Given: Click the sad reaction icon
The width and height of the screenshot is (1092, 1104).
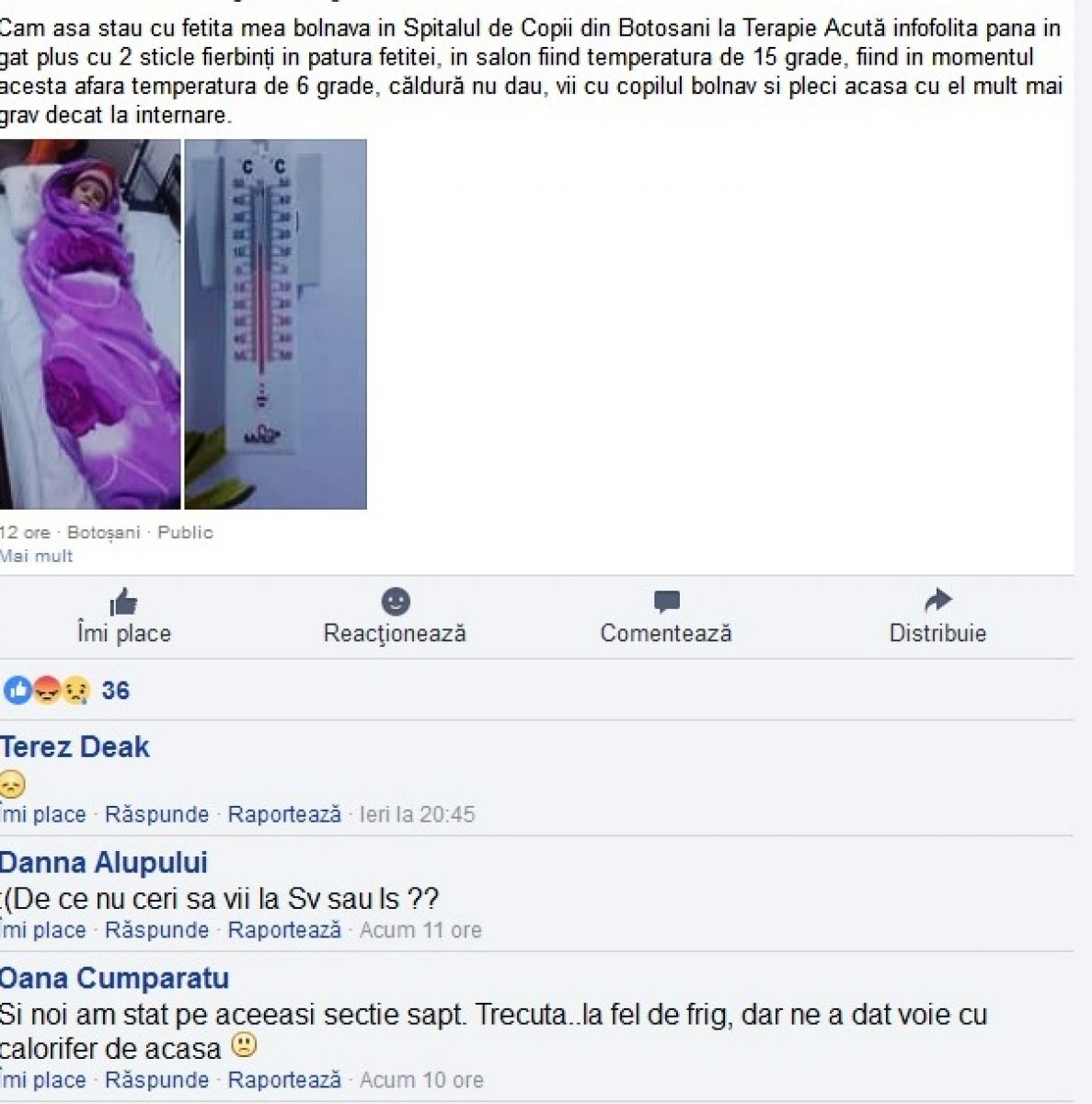Looking at the screenshot, I should tap(75, 690).
